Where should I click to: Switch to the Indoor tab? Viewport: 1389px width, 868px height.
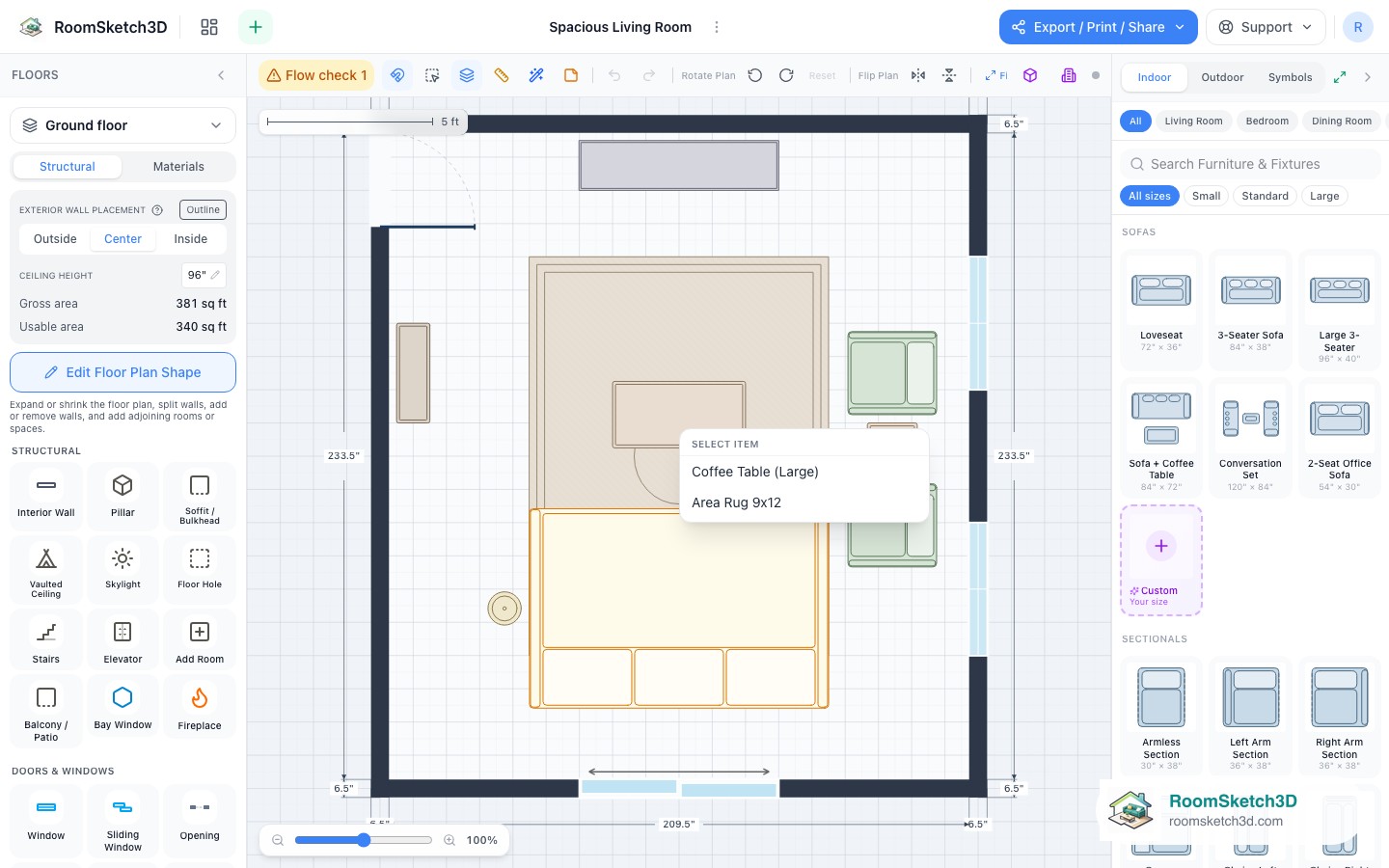pyautogui.click(x=1154, y=77)
